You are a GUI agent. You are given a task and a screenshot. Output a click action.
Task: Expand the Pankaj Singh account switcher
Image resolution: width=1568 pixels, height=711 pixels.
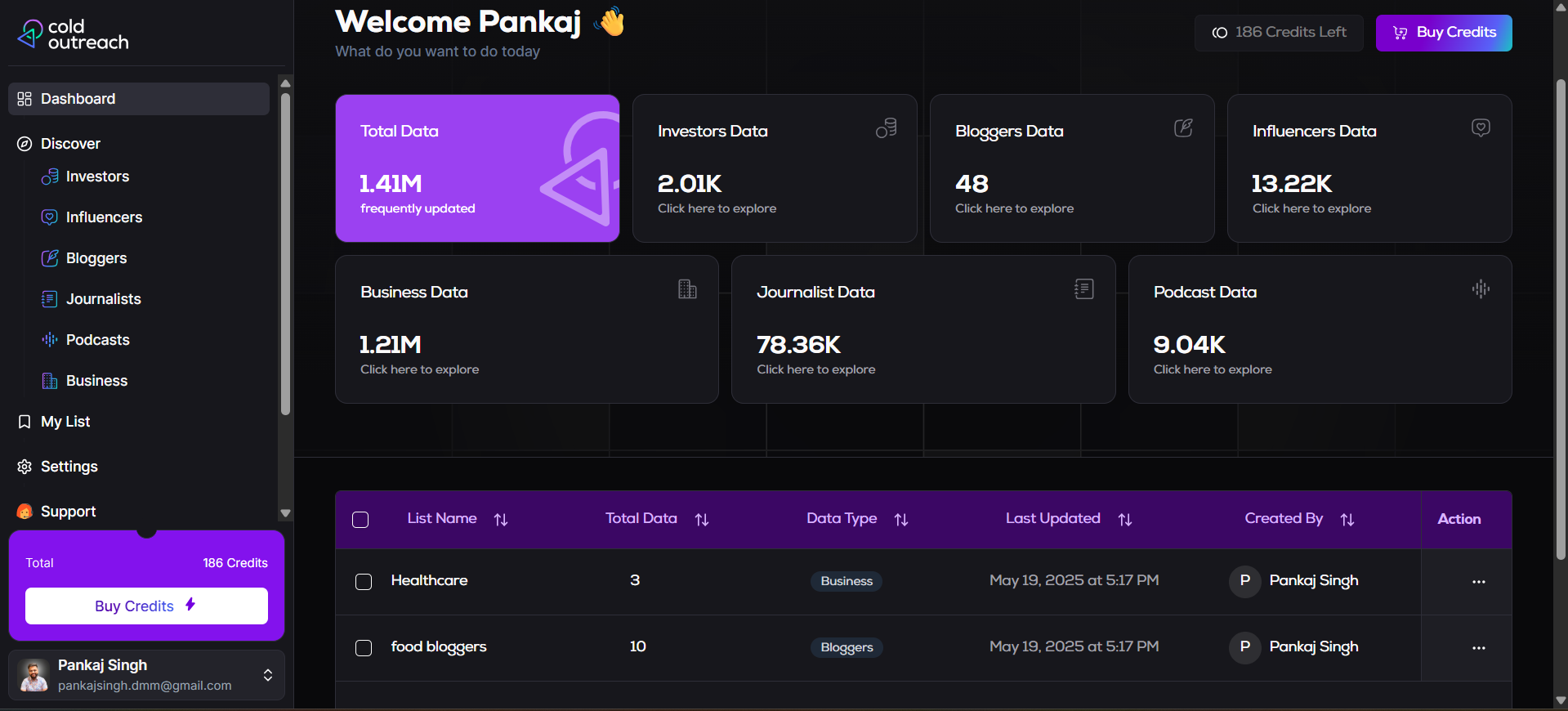point(267,675)
